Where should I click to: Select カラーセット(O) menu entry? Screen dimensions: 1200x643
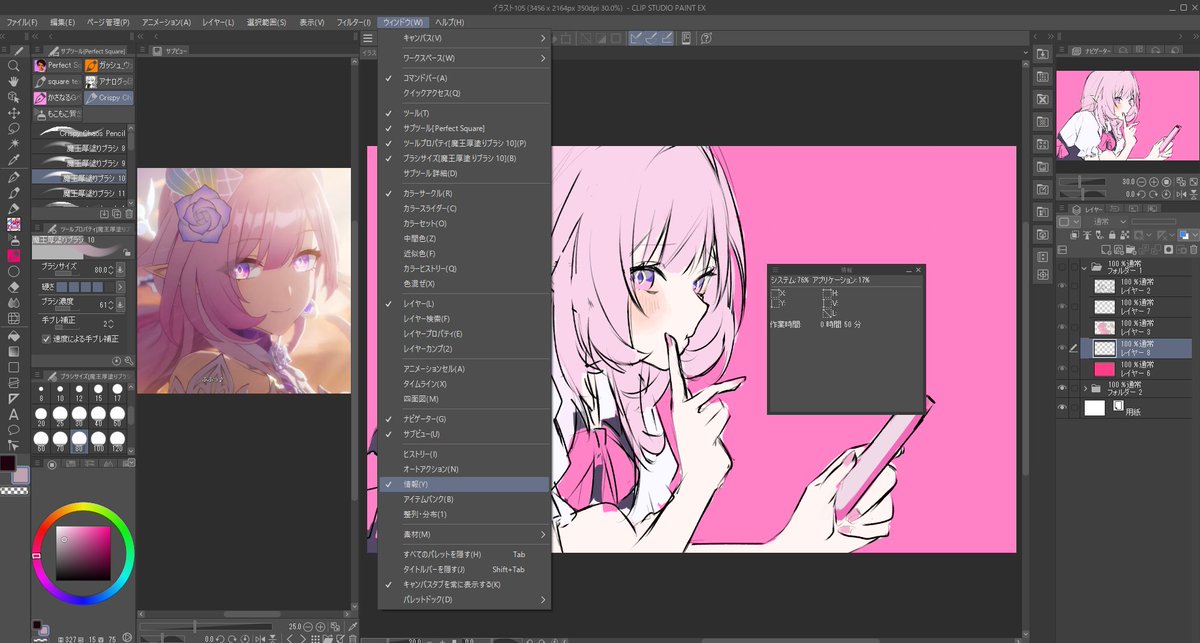pyautogui.click(x=466, y=223)
